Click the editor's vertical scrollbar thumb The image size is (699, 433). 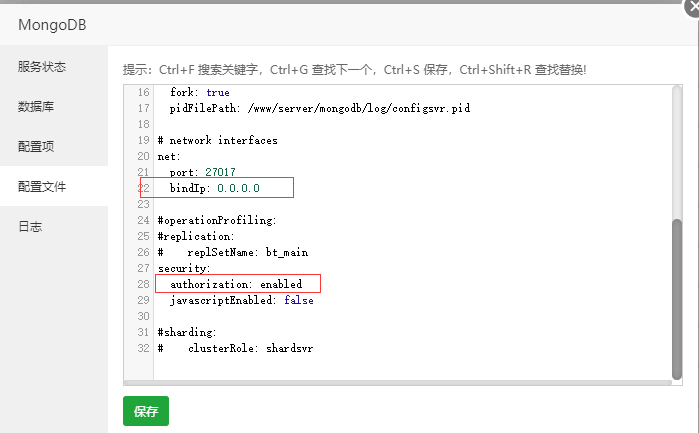pyautogui.click(x=677, y=299)
